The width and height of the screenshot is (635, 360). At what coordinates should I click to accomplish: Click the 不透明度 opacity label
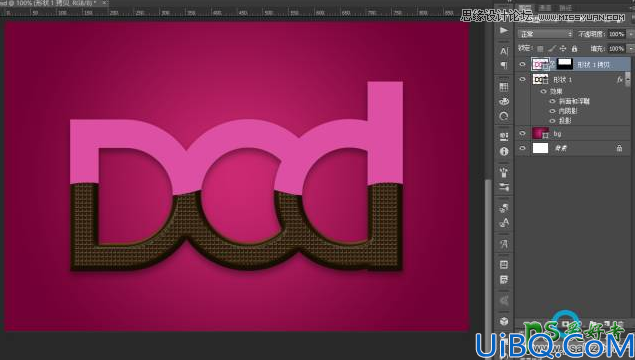coord(591,34)
